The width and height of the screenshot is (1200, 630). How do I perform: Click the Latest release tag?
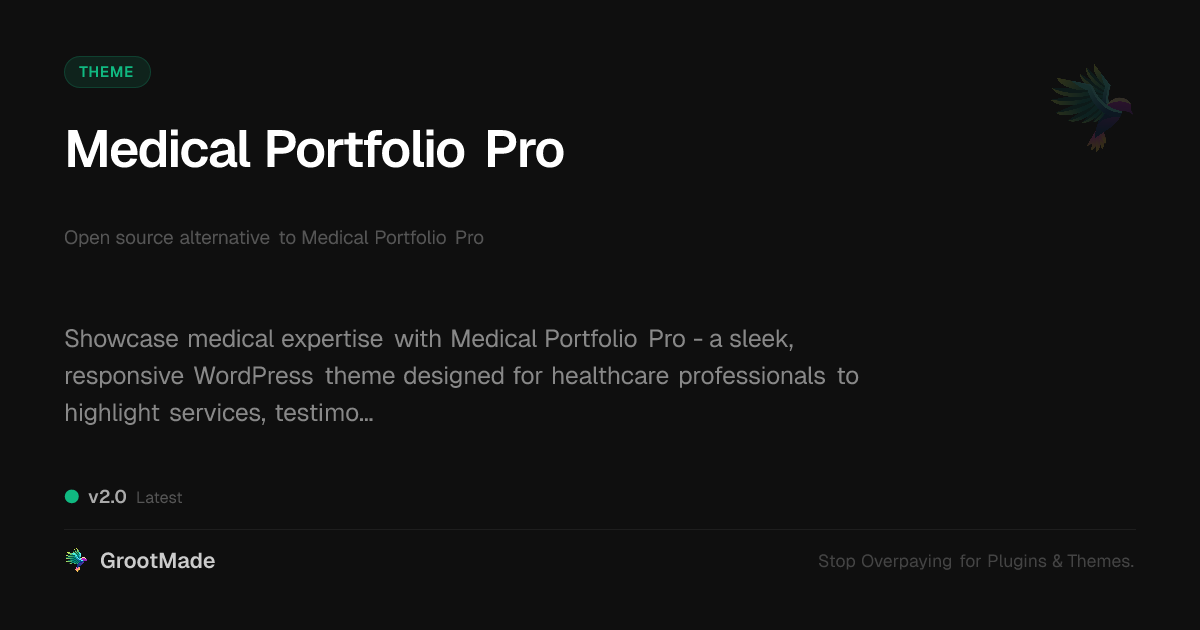pos(159,497)
